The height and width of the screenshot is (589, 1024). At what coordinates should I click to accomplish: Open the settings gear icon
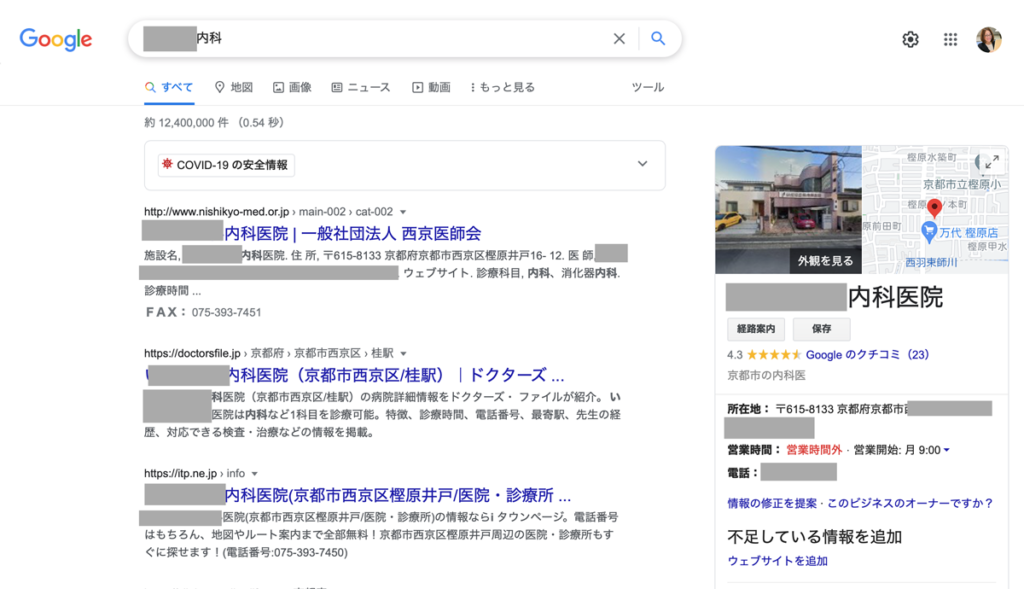tap(910, 40)
